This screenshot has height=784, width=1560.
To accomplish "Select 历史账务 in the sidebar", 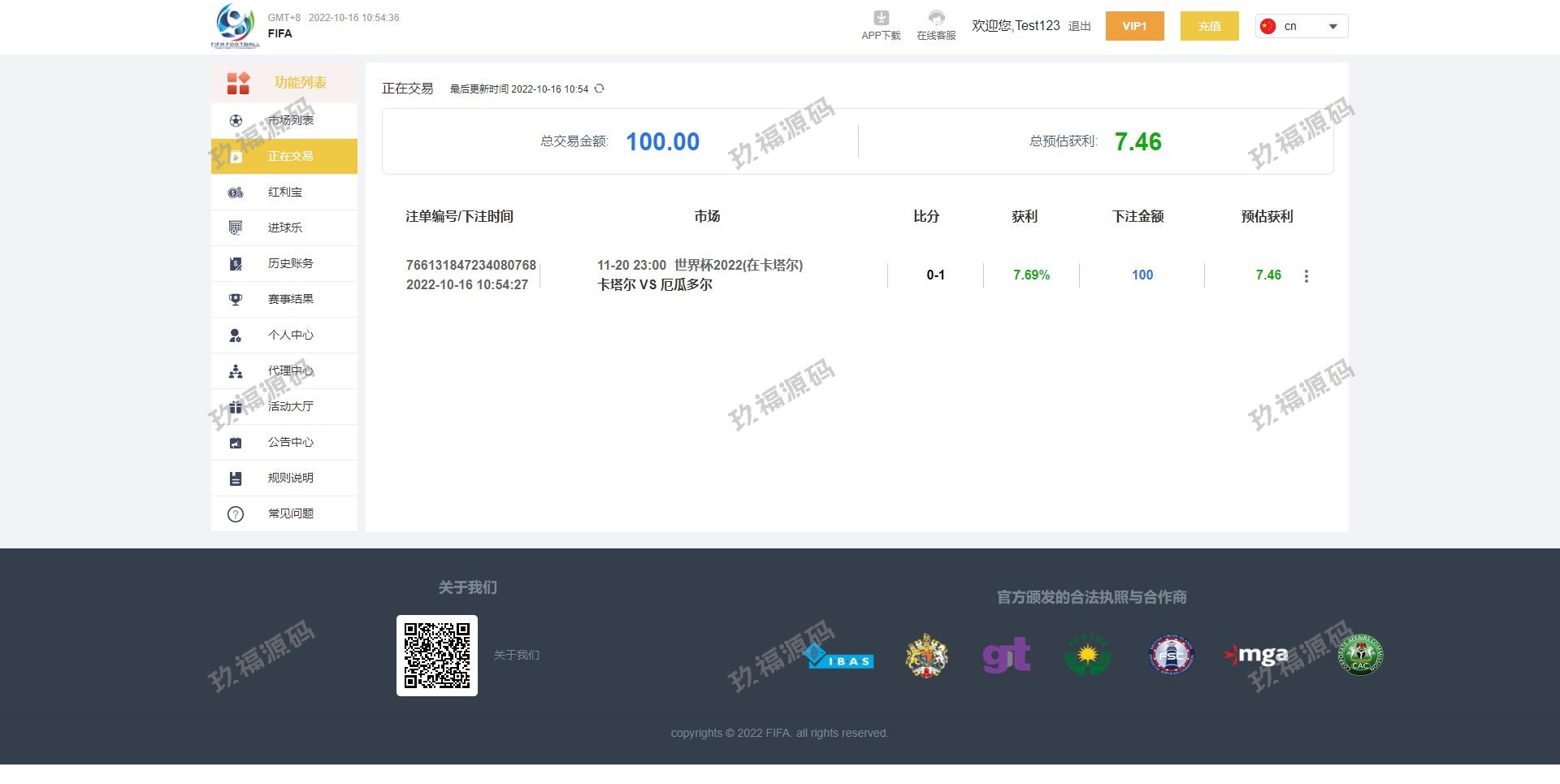I will coord(290,264).
